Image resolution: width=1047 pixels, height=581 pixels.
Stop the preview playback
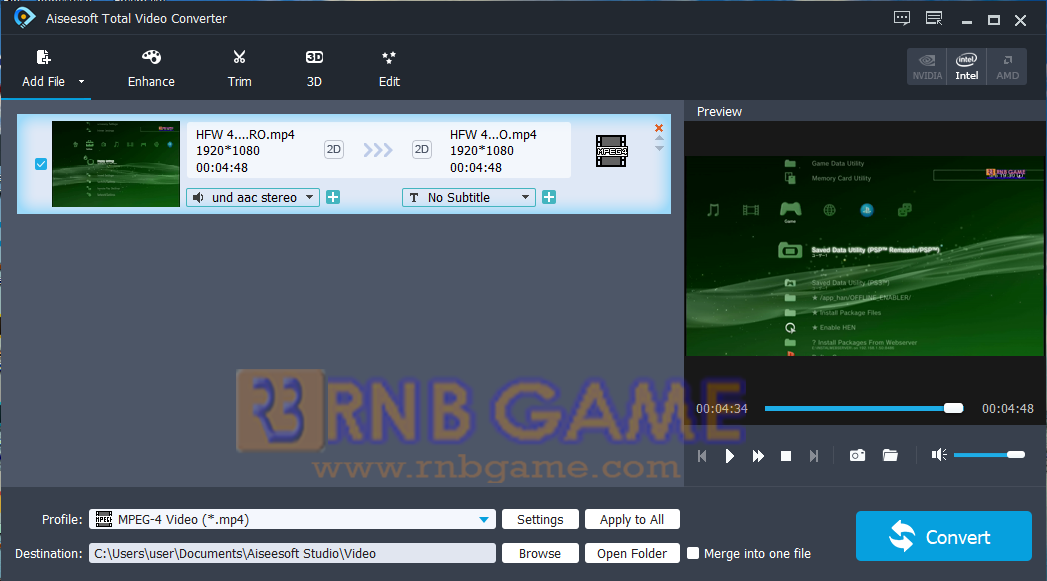coord(786,455)
